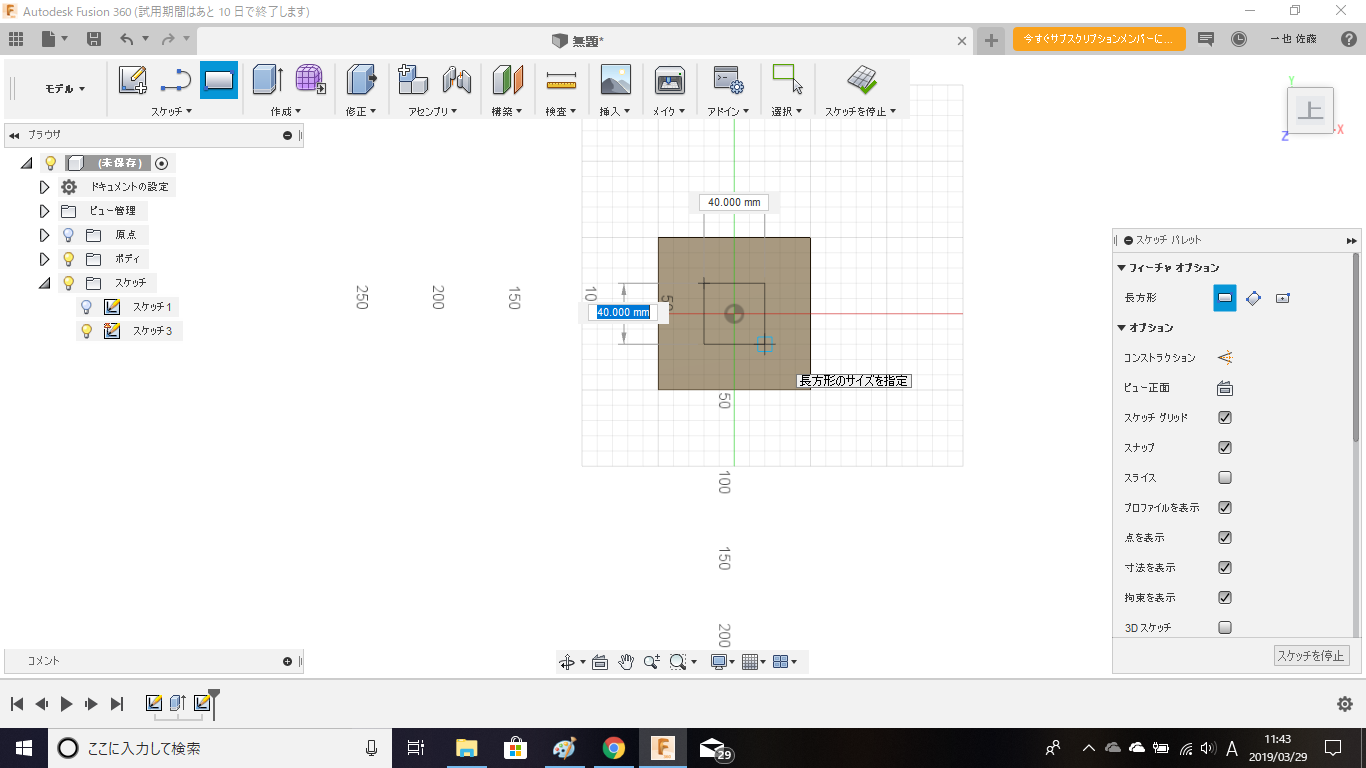
Task: Click the construction plane icon
Action: [508, 79]
